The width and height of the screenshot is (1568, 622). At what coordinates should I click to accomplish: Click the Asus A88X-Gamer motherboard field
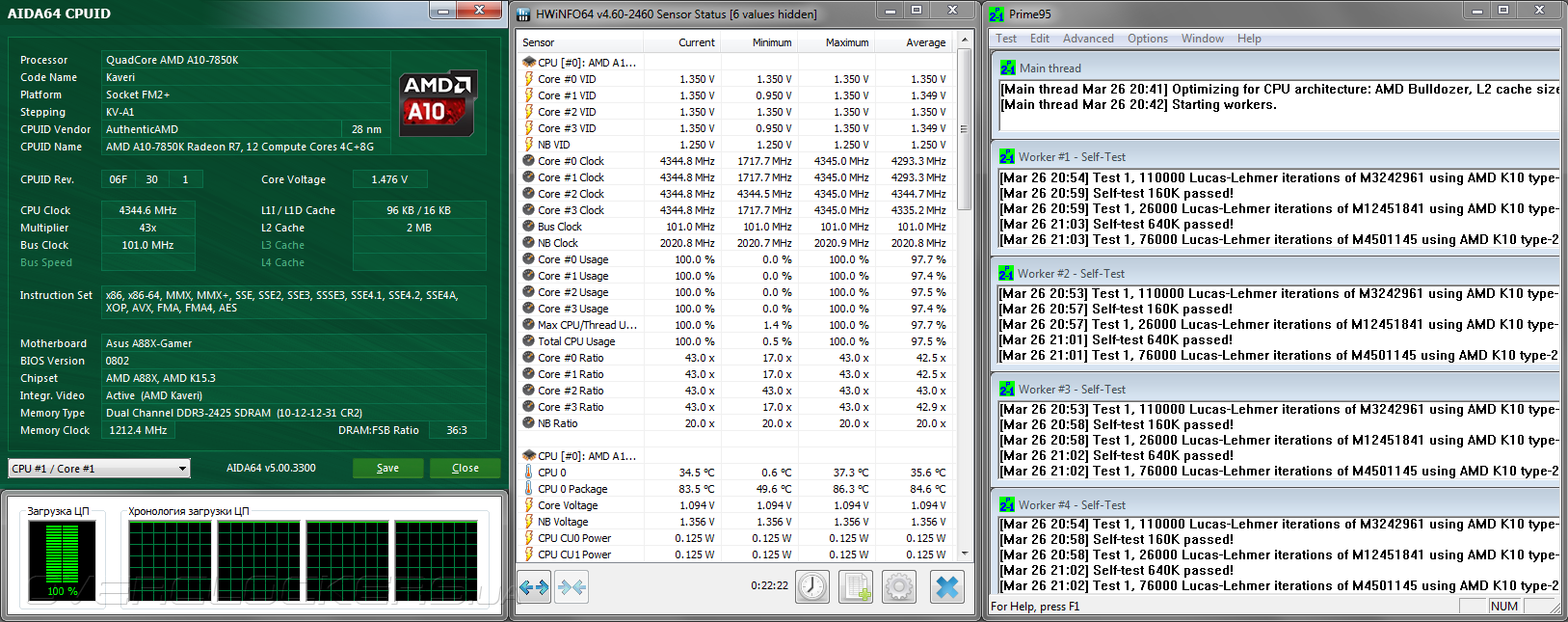pos(294,343)
